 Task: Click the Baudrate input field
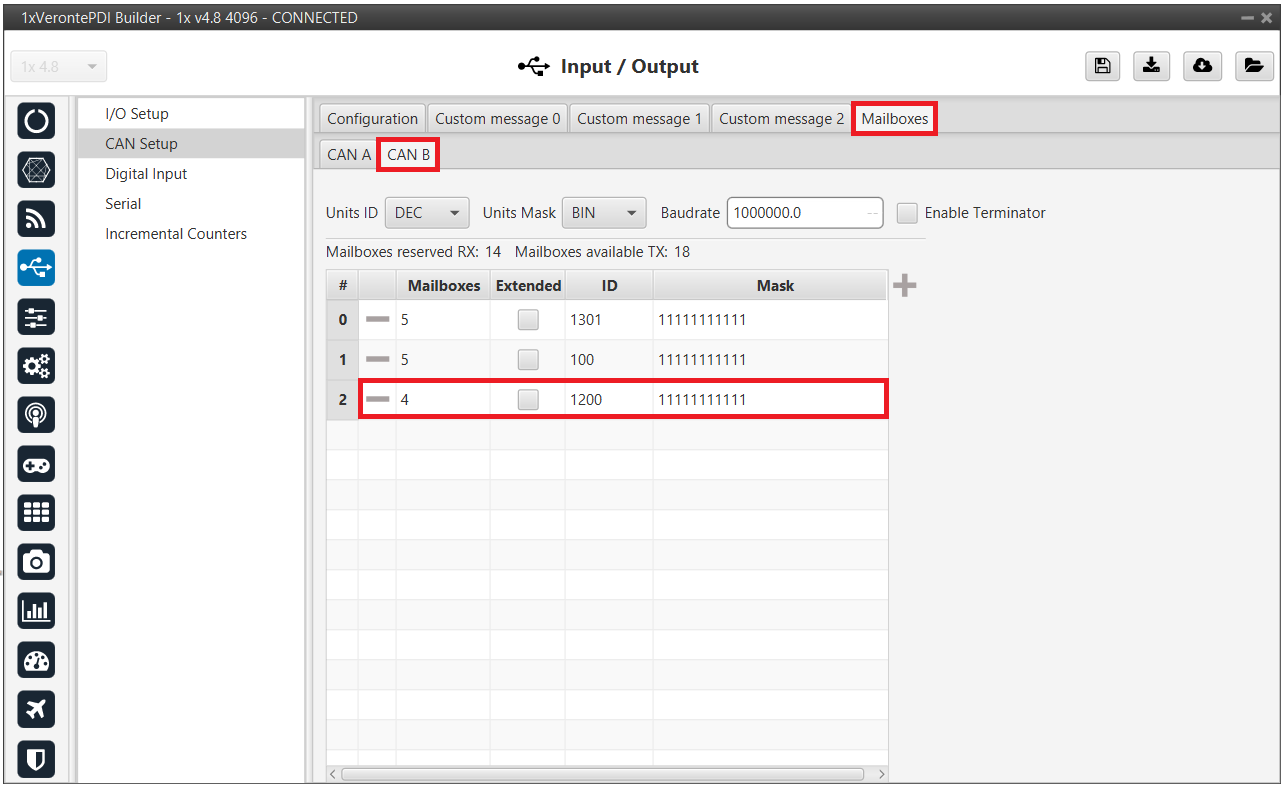(795, 213)
